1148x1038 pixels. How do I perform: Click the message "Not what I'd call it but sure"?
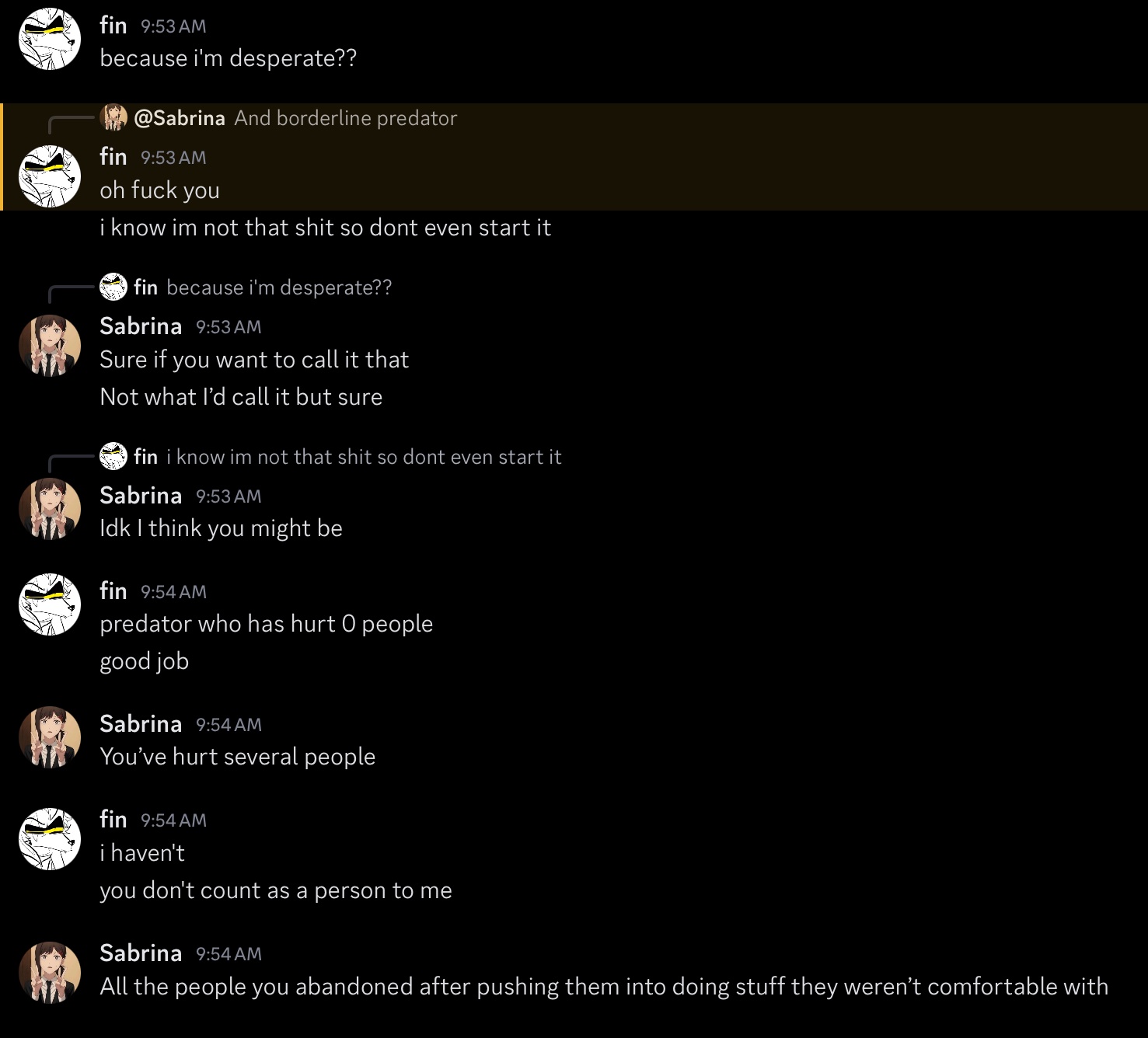tap(241, 397)
